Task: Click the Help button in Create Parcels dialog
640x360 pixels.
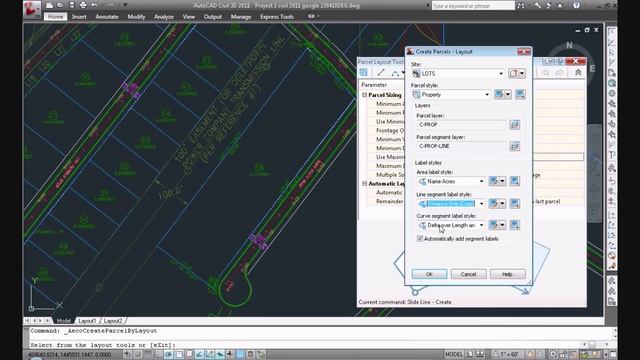Action: 507,274
